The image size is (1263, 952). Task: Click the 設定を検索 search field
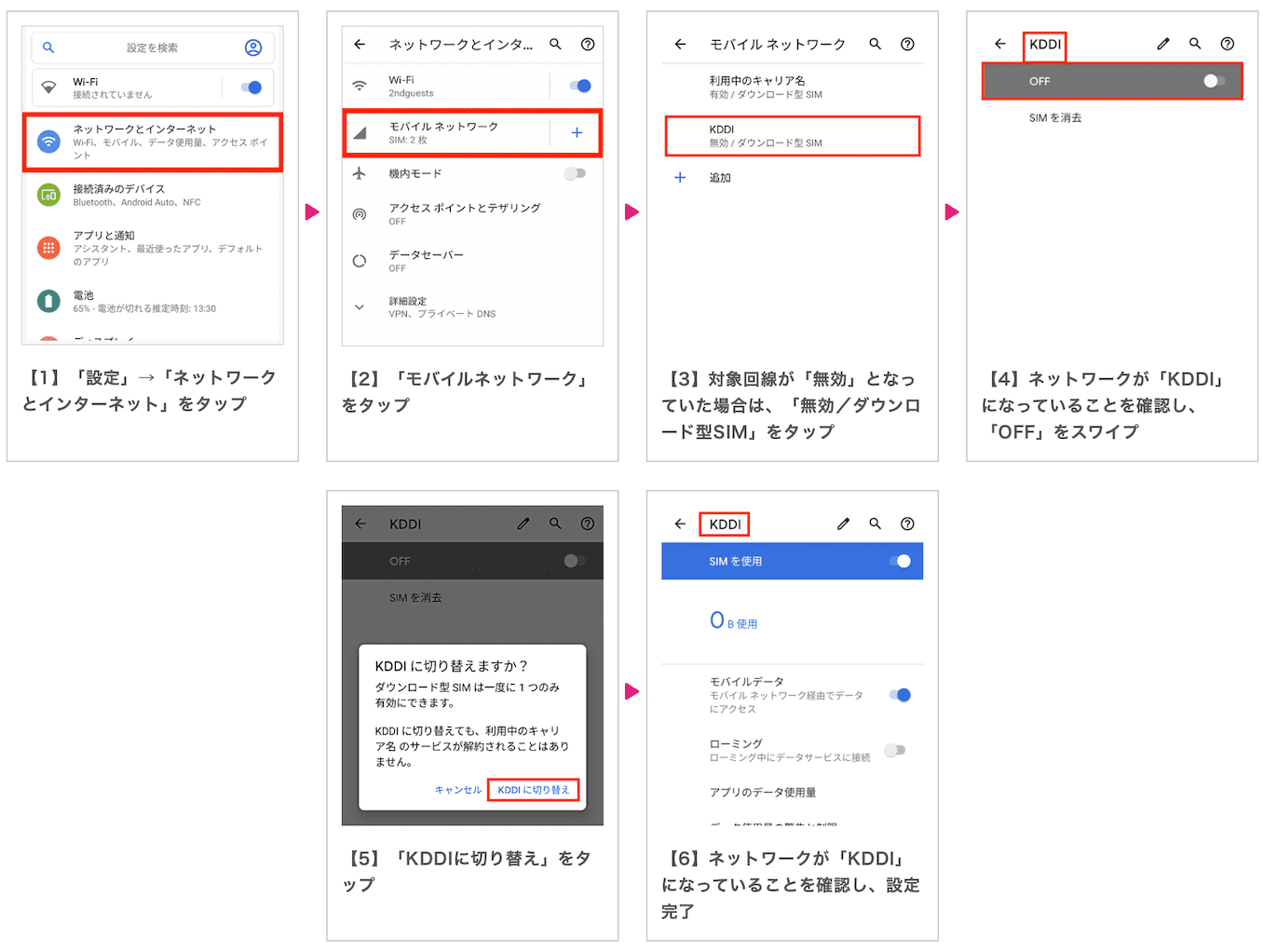coord(153,48)
